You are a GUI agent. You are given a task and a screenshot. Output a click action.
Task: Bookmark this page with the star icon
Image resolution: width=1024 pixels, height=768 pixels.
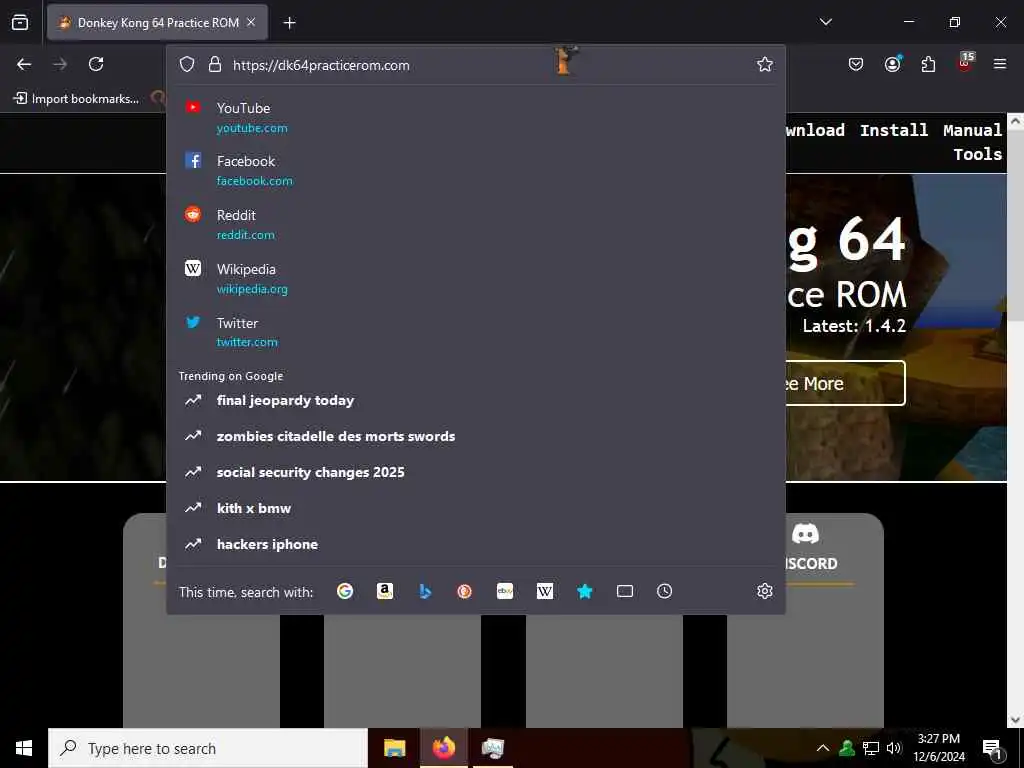[765, 64]
